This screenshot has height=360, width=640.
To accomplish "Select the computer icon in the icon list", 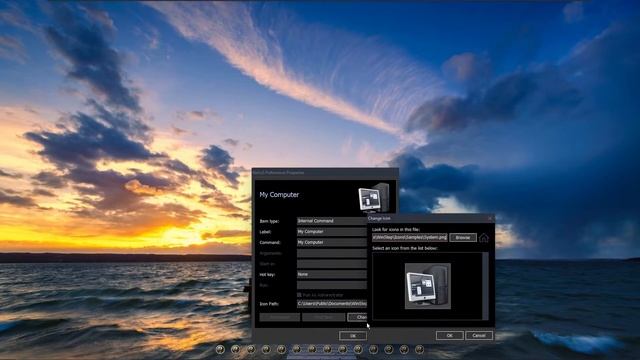I will click(428, 286).
